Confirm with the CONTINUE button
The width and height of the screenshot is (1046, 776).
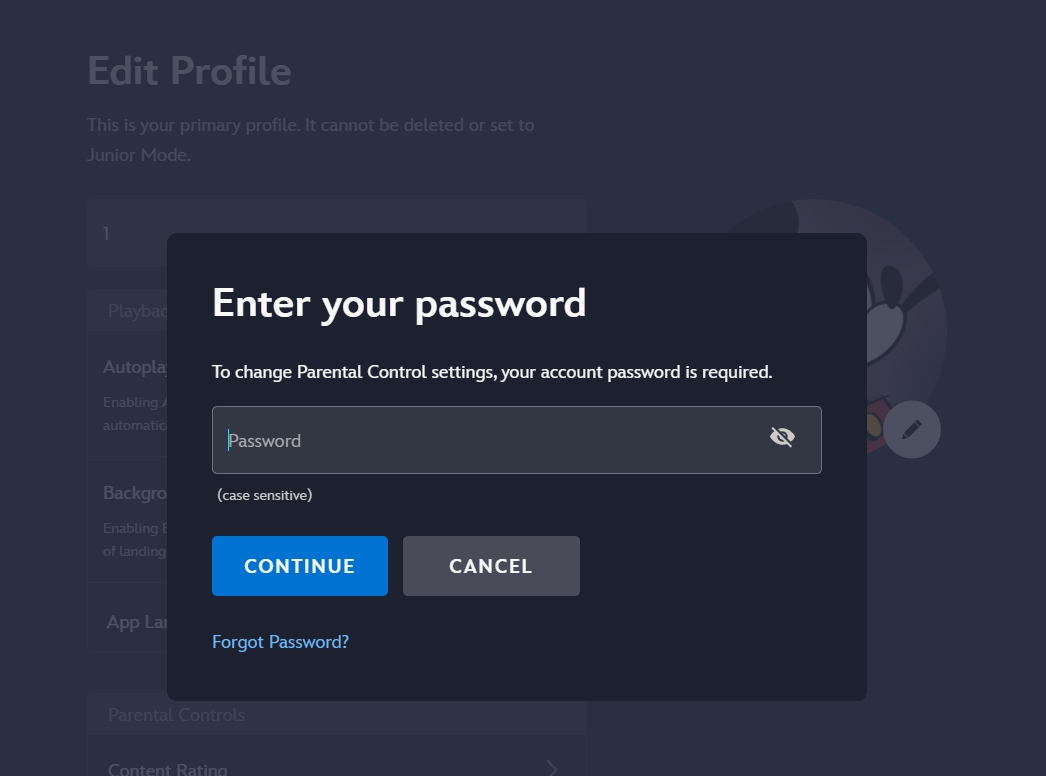300,566
